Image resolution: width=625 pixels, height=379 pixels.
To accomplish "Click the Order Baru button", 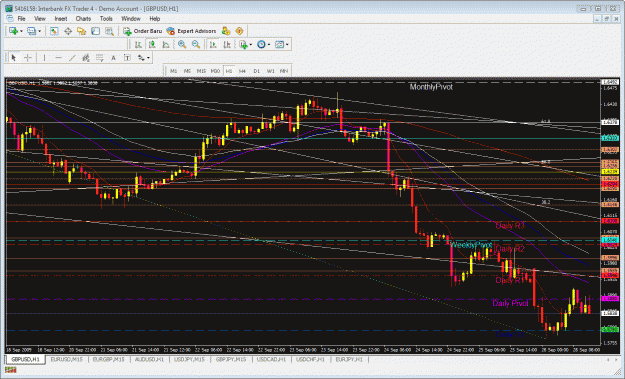I will coord(143,31).
